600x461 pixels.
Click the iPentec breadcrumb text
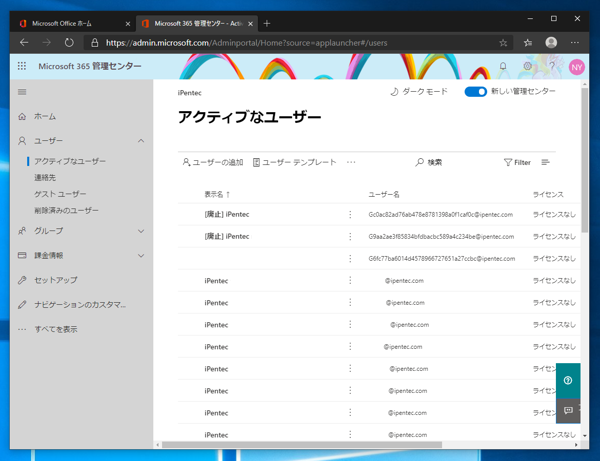tap(189, 93)
